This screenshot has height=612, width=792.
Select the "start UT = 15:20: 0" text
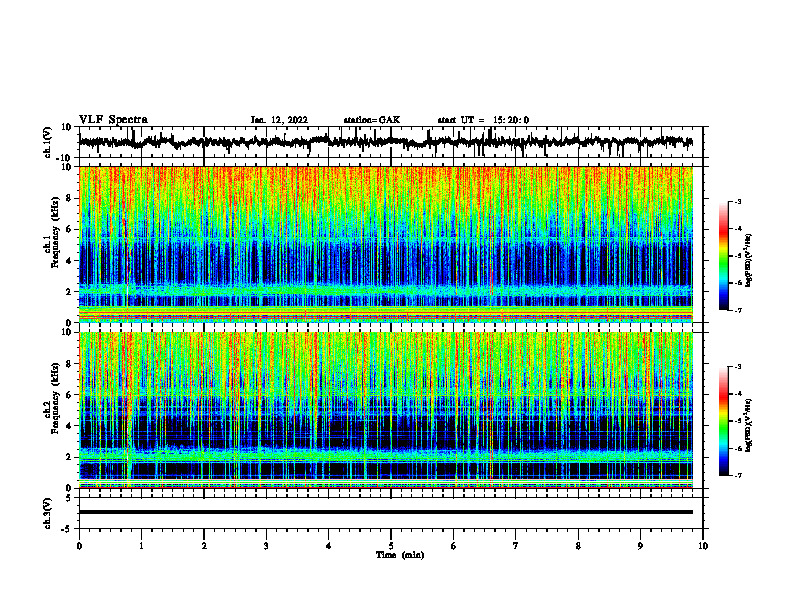click(483, 120)
